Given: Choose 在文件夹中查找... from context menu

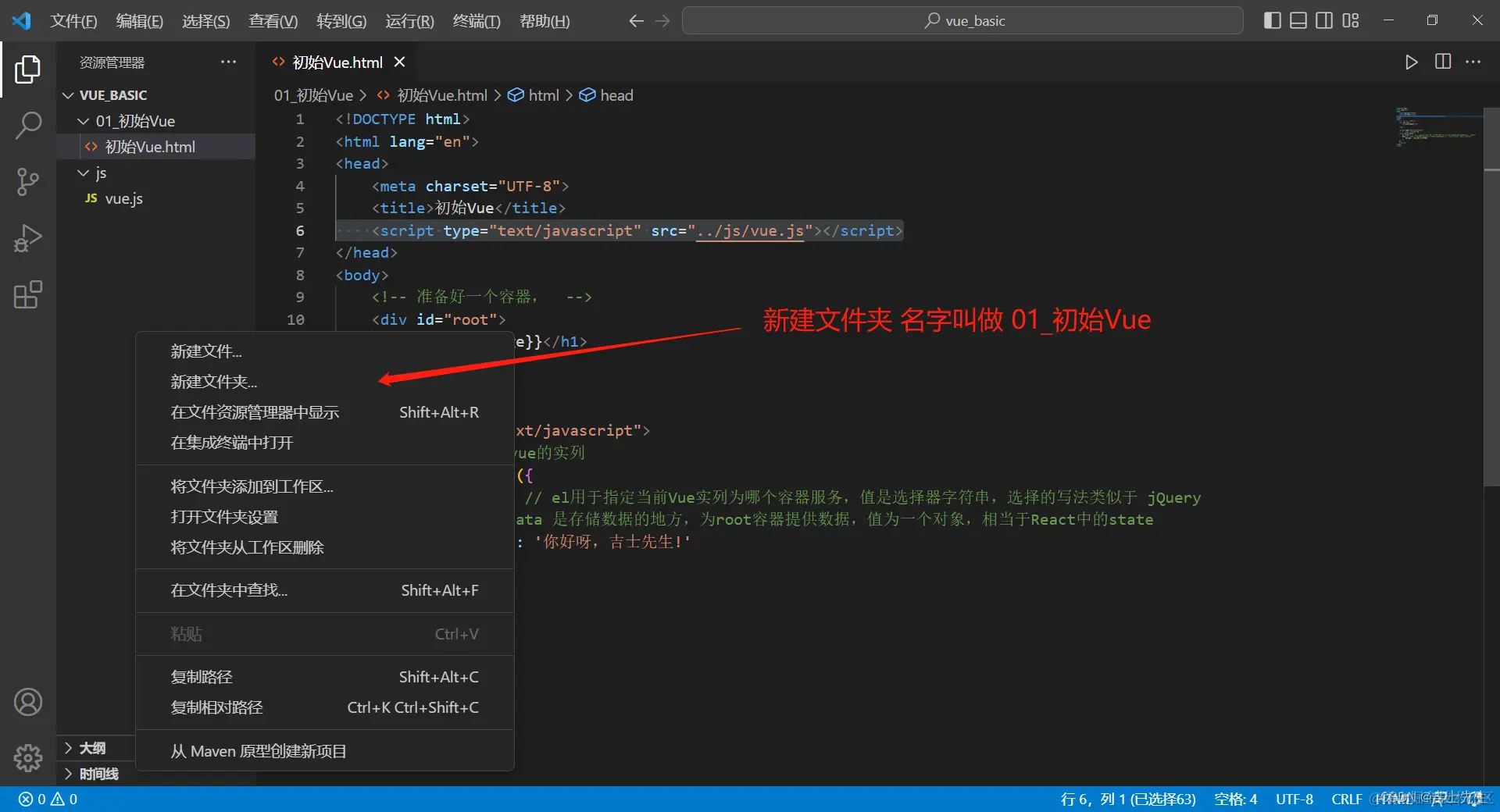Looking at the screenshot, I should point(325,590).
